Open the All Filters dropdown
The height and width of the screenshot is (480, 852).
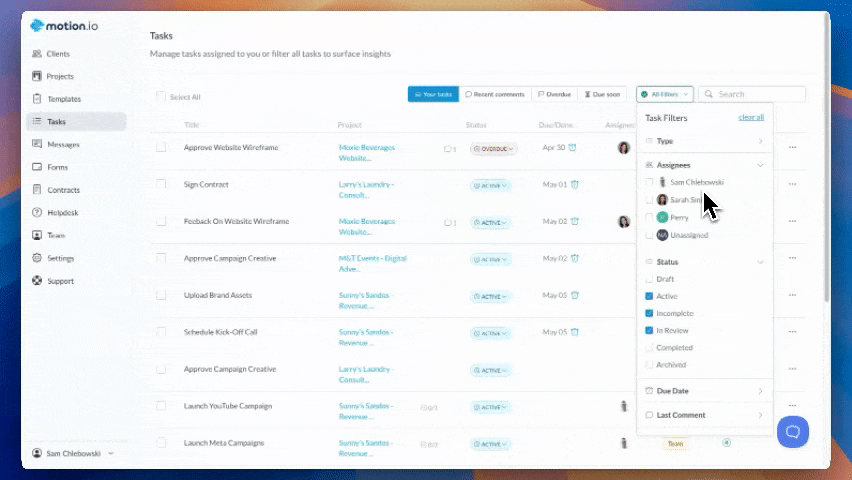(665, 94)
